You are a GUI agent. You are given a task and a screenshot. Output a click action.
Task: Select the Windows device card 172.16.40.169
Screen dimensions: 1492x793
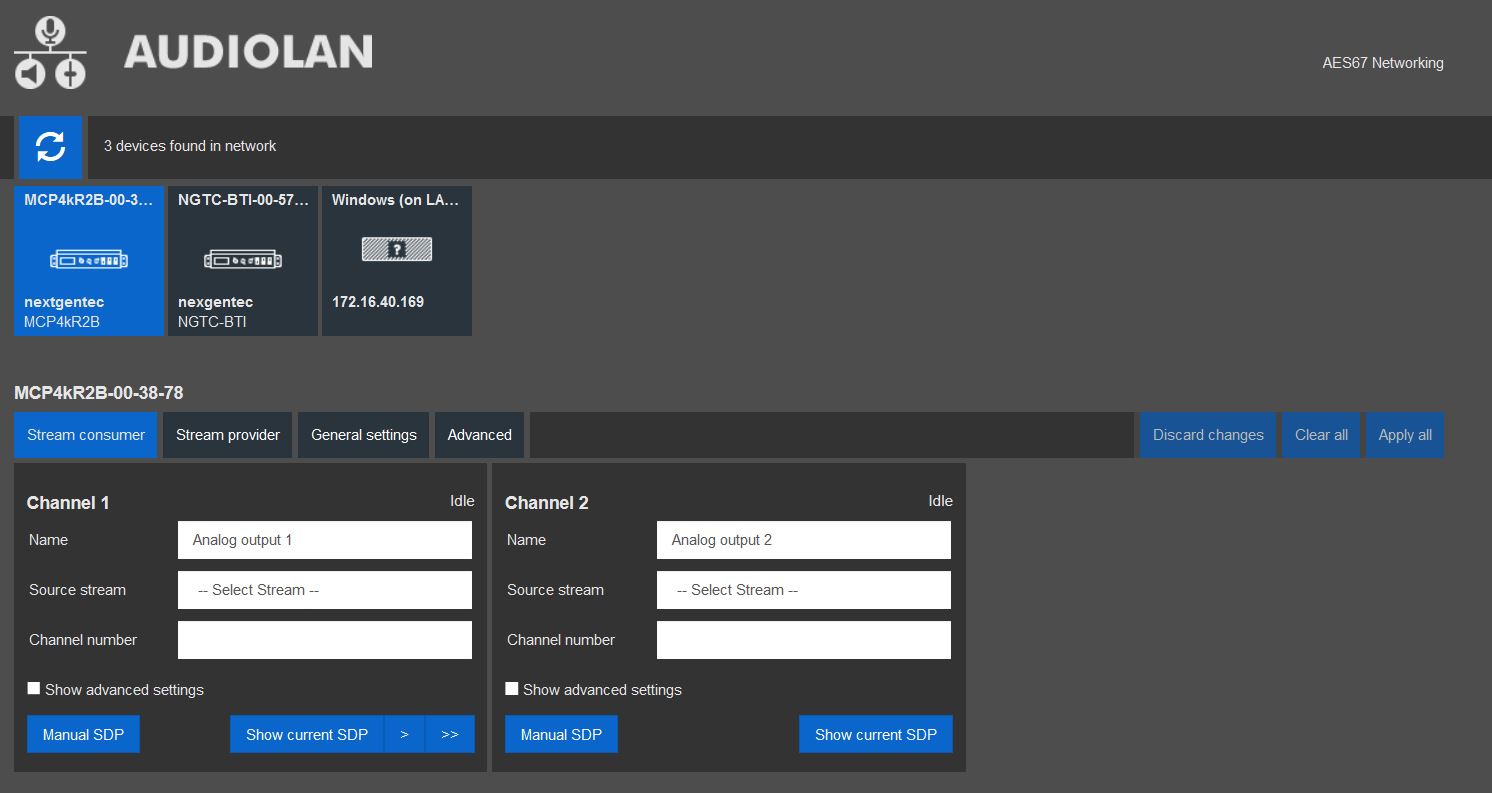pos(397,261)
